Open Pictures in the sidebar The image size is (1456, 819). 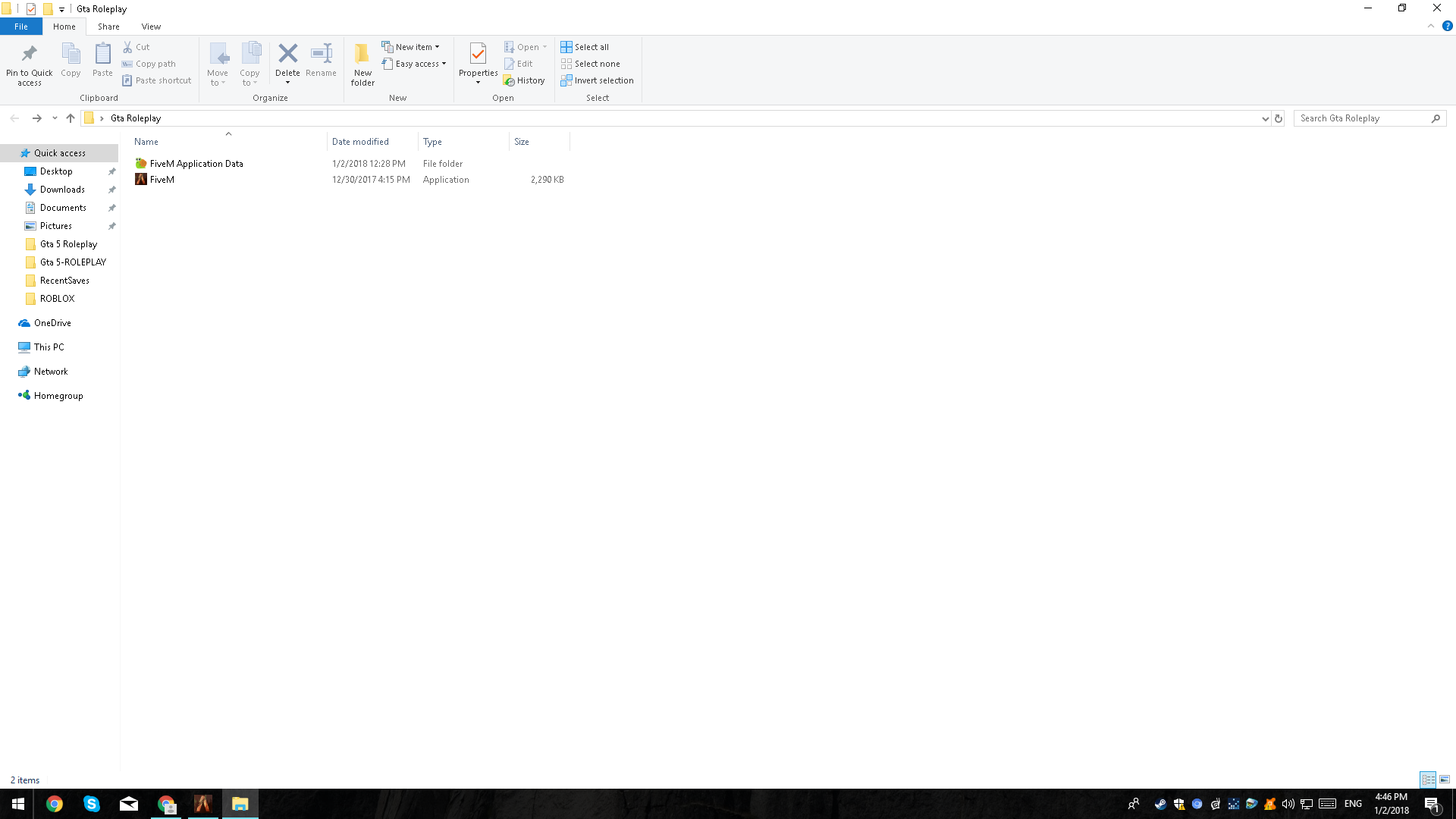56,226
